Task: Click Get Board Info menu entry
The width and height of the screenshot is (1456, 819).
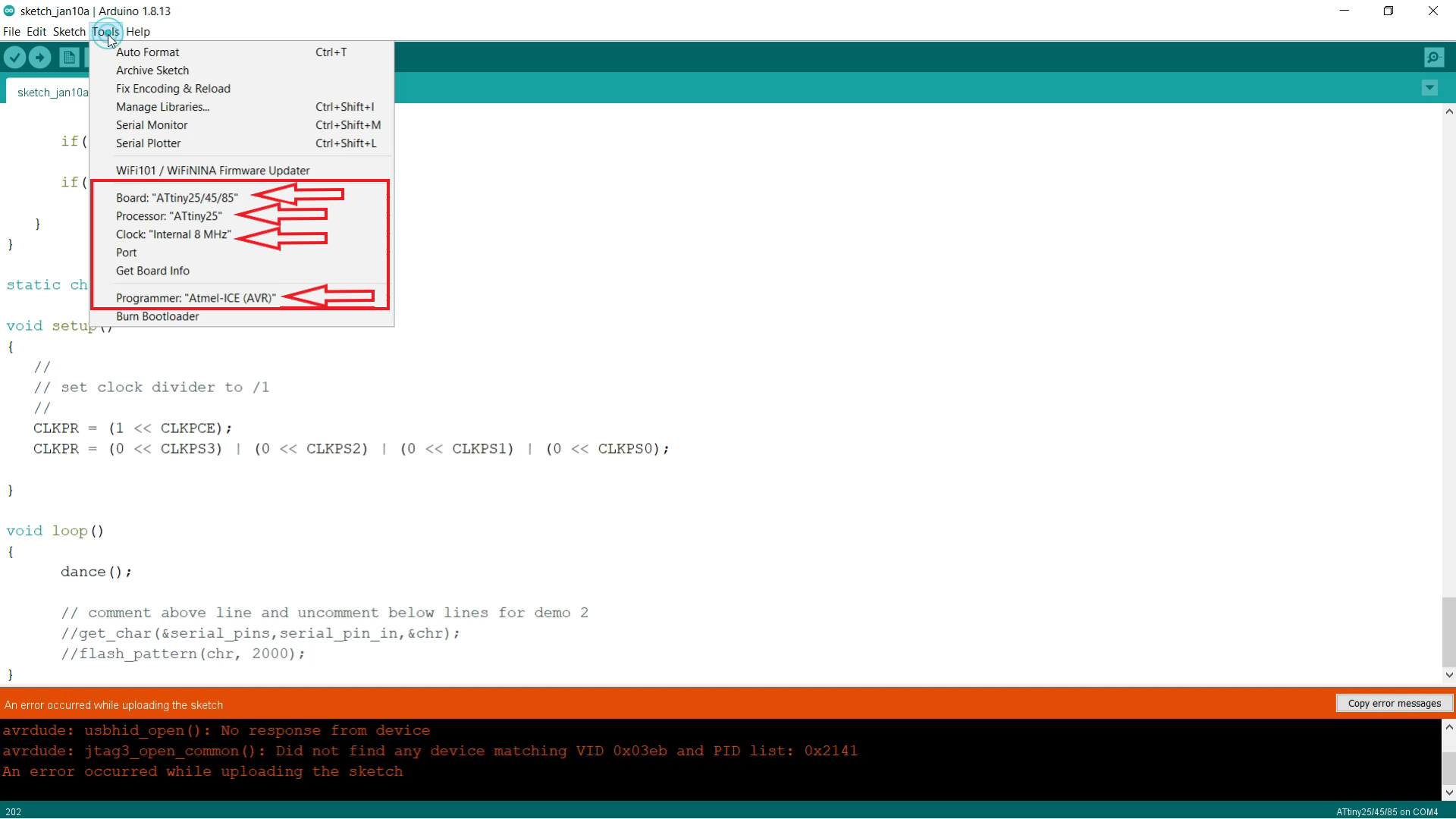Action: (152, 271)
